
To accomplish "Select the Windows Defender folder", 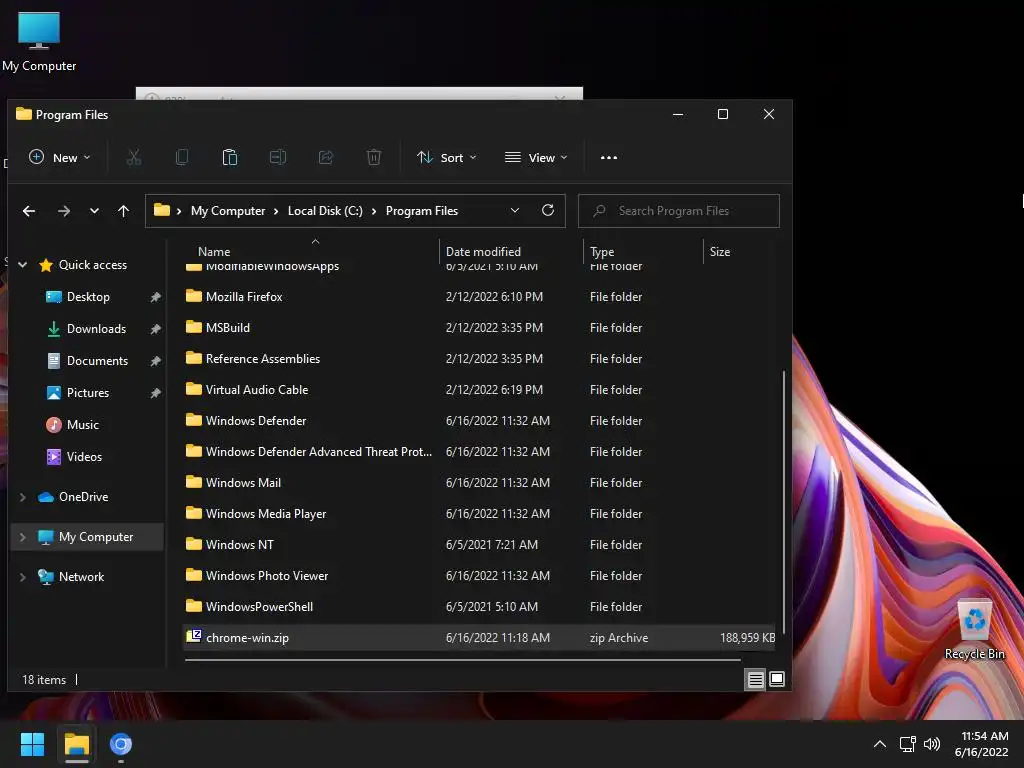I will pos(479,421).
